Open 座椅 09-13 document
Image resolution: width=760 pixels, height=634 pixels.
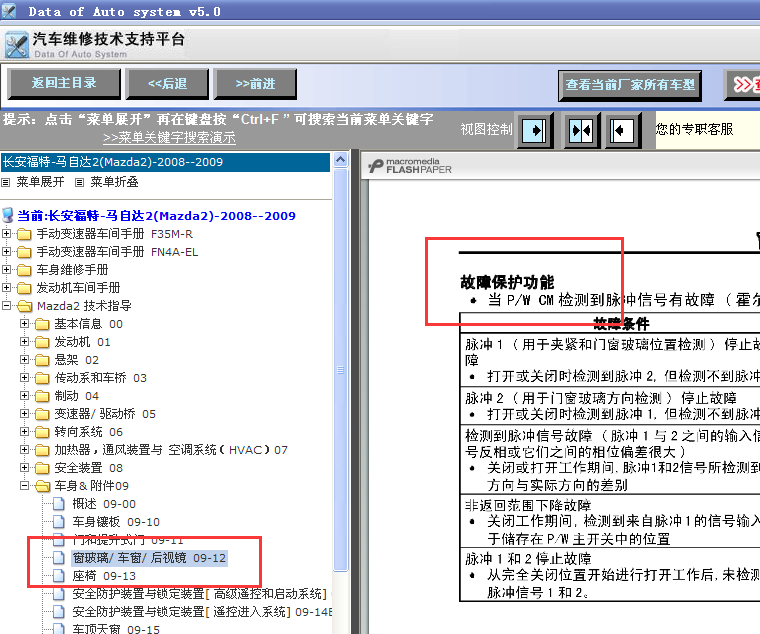pyautogui.click(x=104, y=576)
